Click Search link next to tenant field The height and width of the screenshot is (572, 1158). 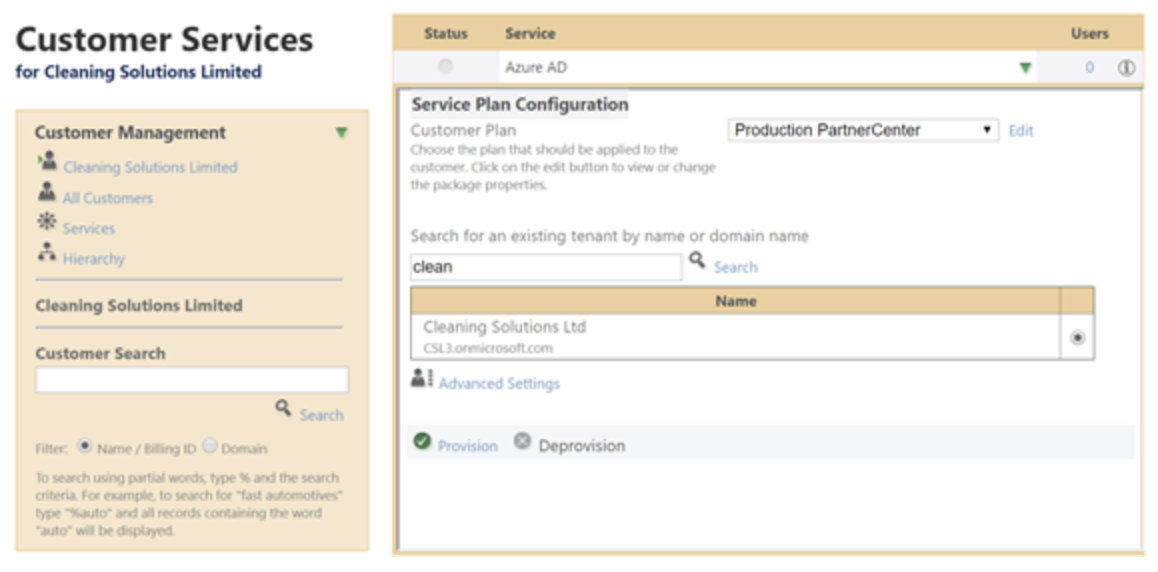pos(736,267)
